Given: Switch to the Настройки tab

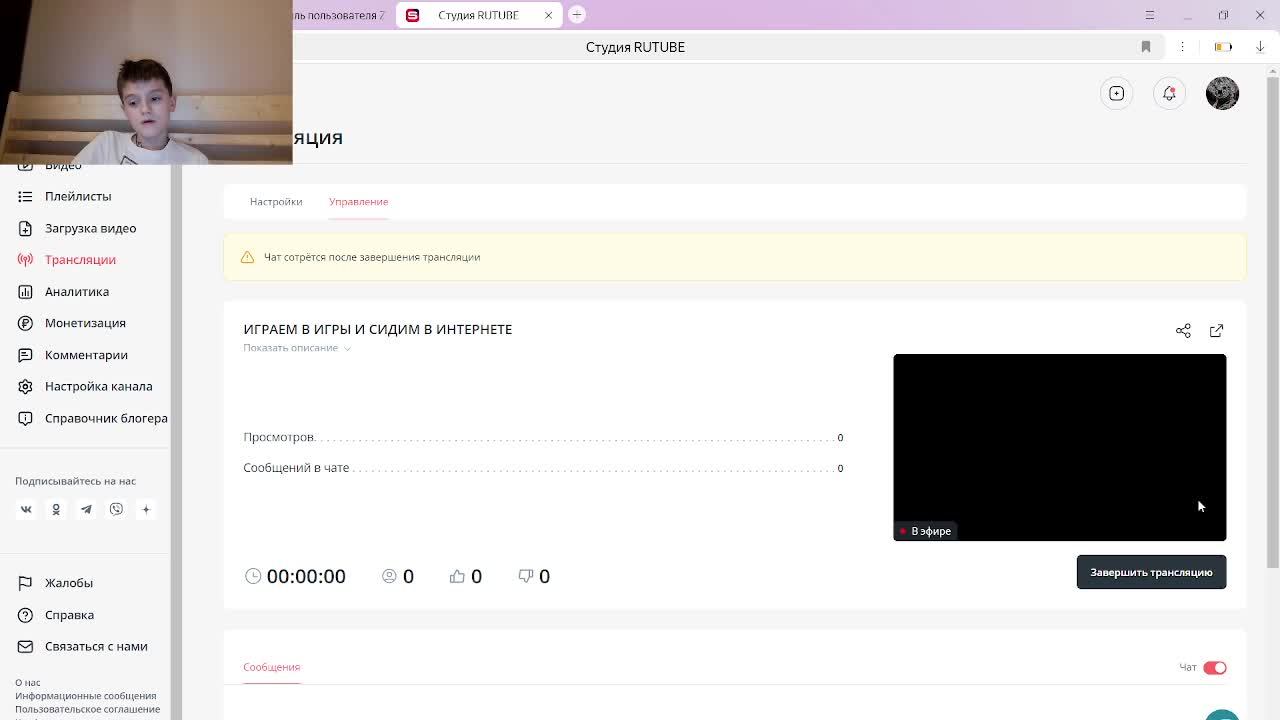Looking at the screenshot, I should click(x=276, y=202).
